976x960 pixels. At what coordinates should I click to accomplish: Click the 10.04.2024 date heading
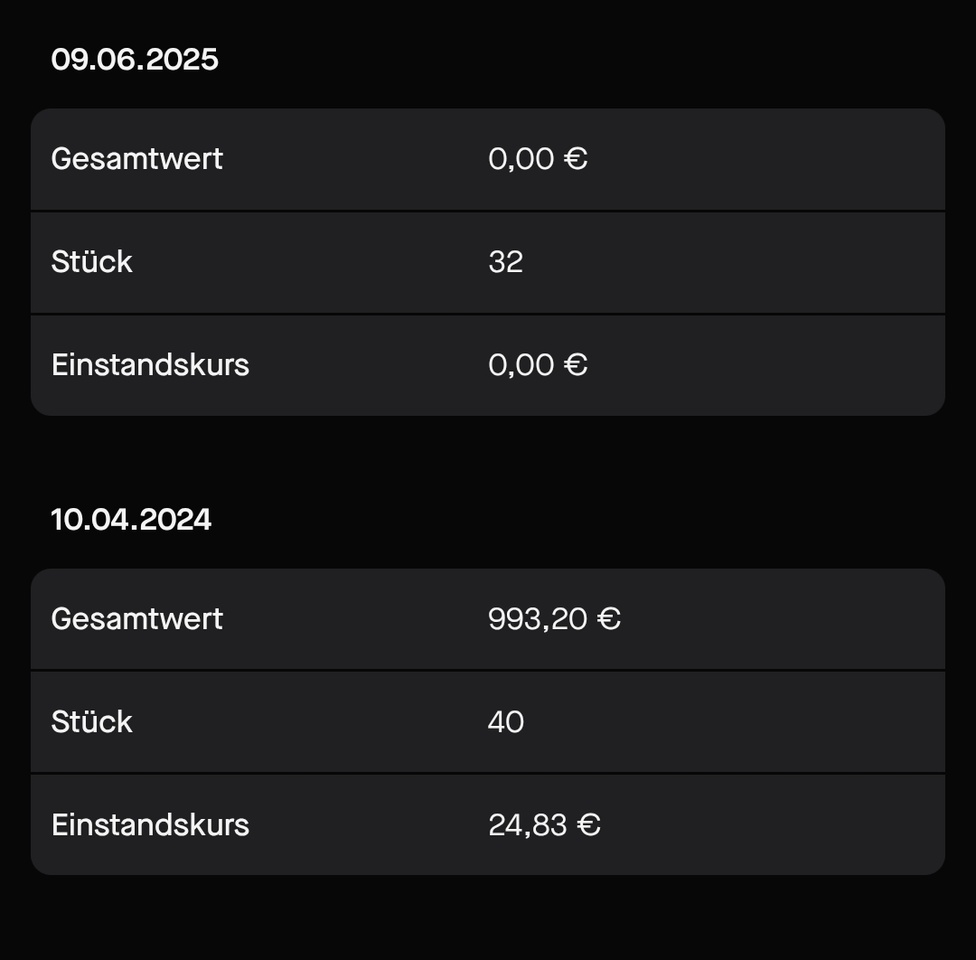coord(131,520)
